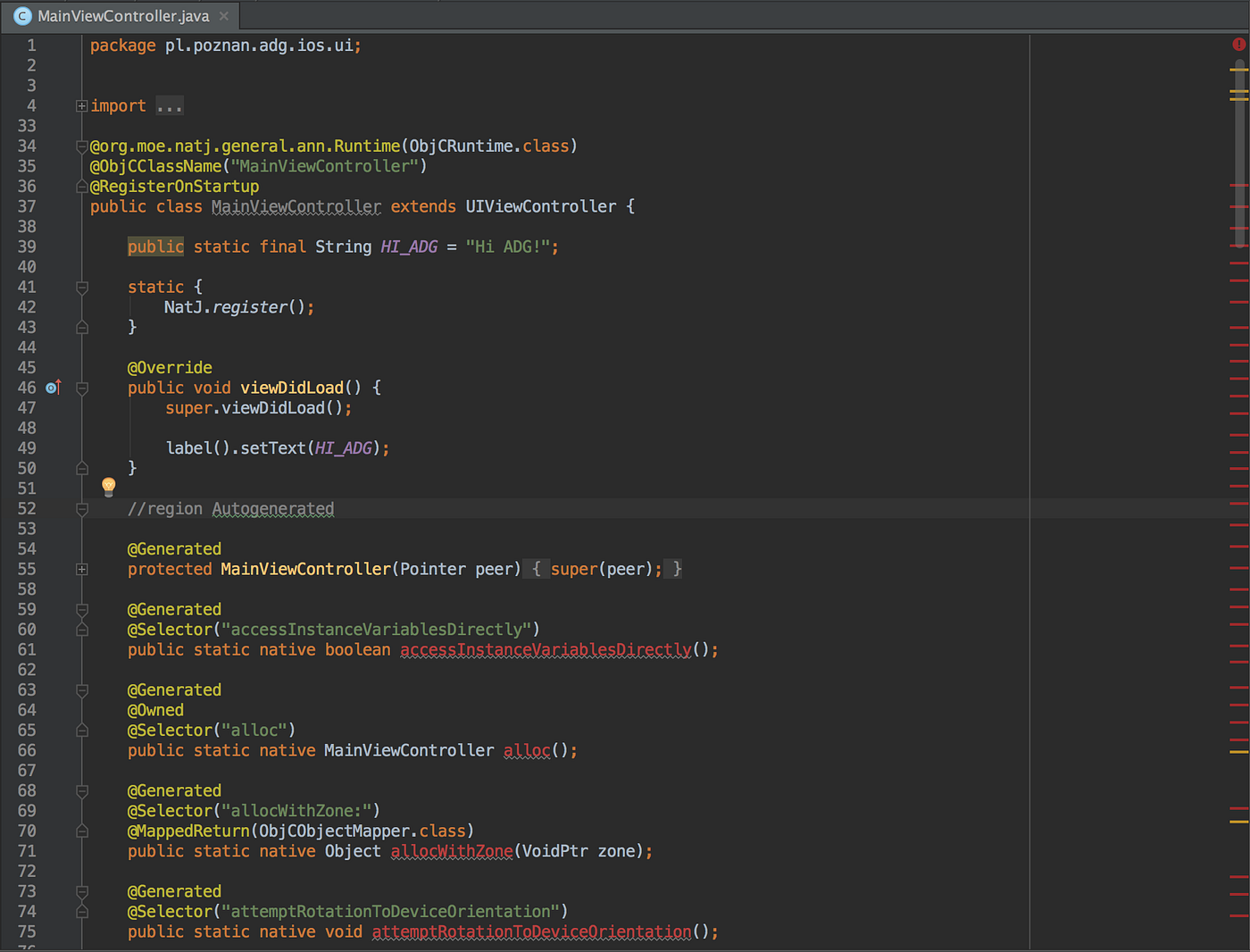Expand the collapsed import block at line 4

point(82,106)
